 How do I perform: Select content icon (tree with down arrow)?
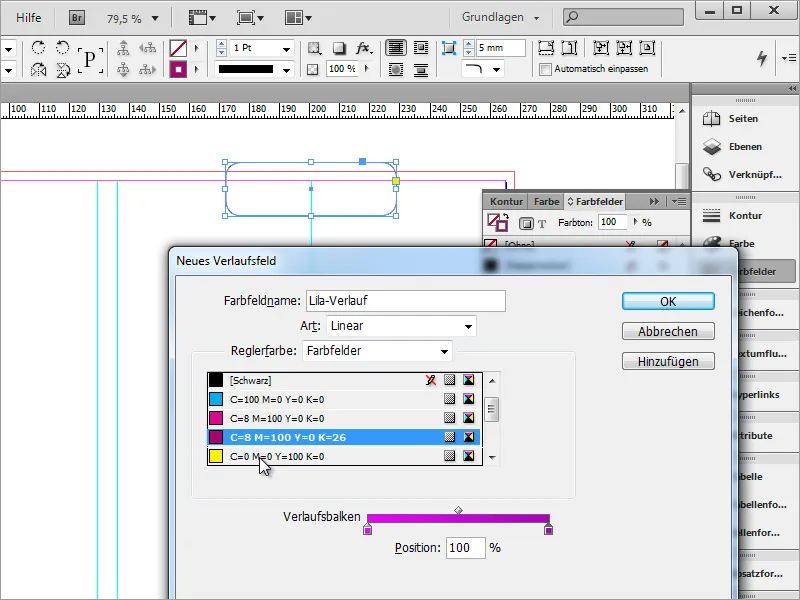123,69
